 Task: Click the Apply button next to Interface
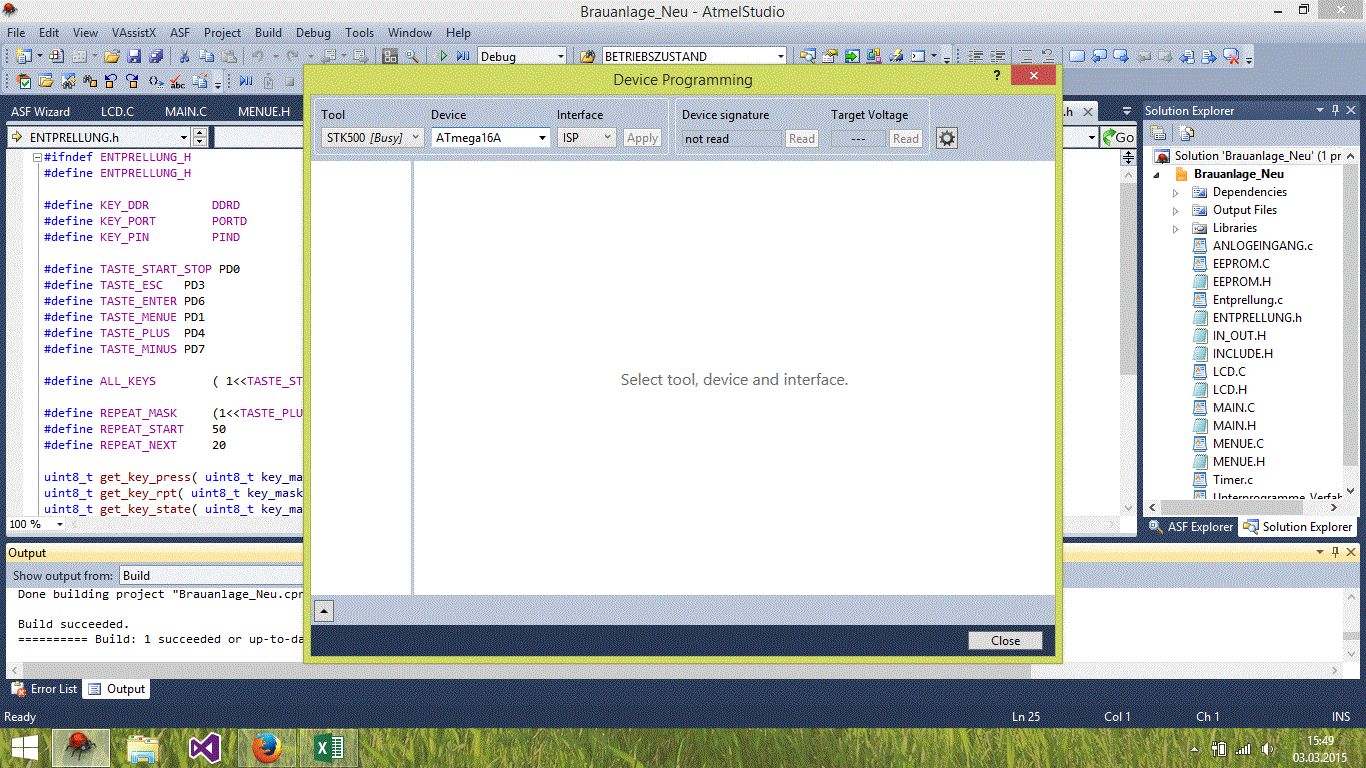pos(642,138)
